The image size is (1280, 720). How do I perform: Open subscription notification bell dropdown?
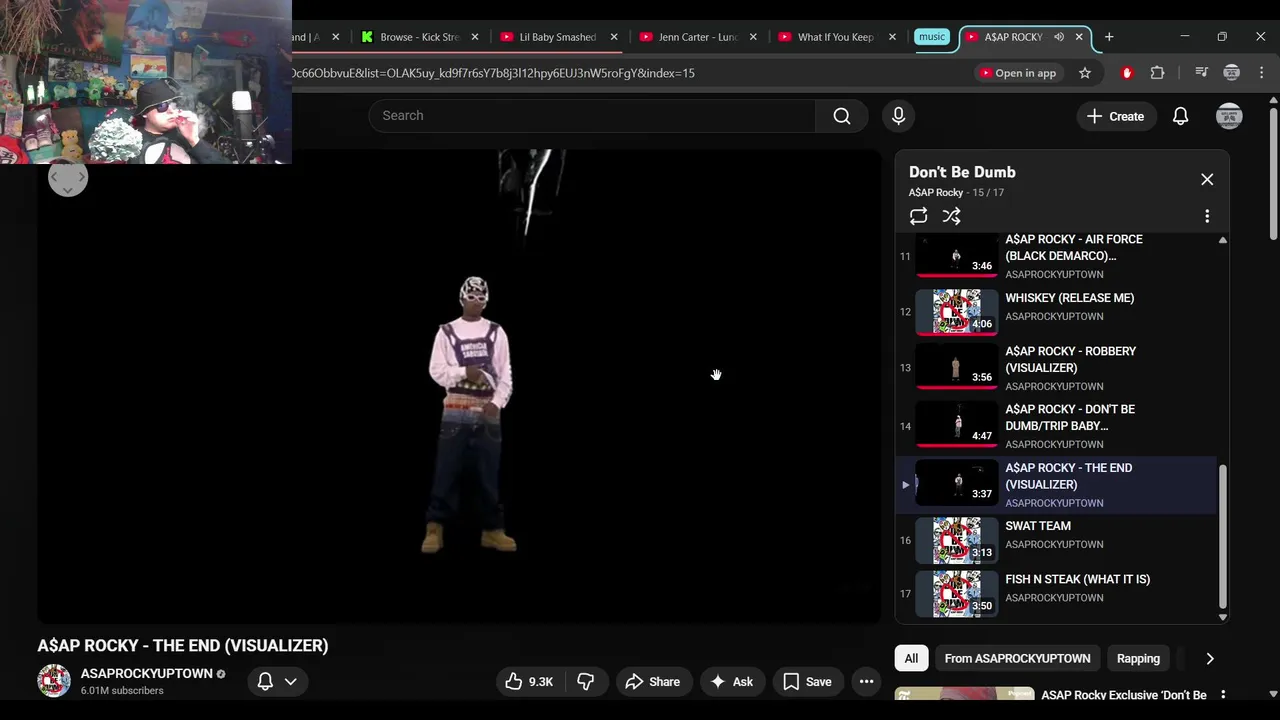[277, 681]
